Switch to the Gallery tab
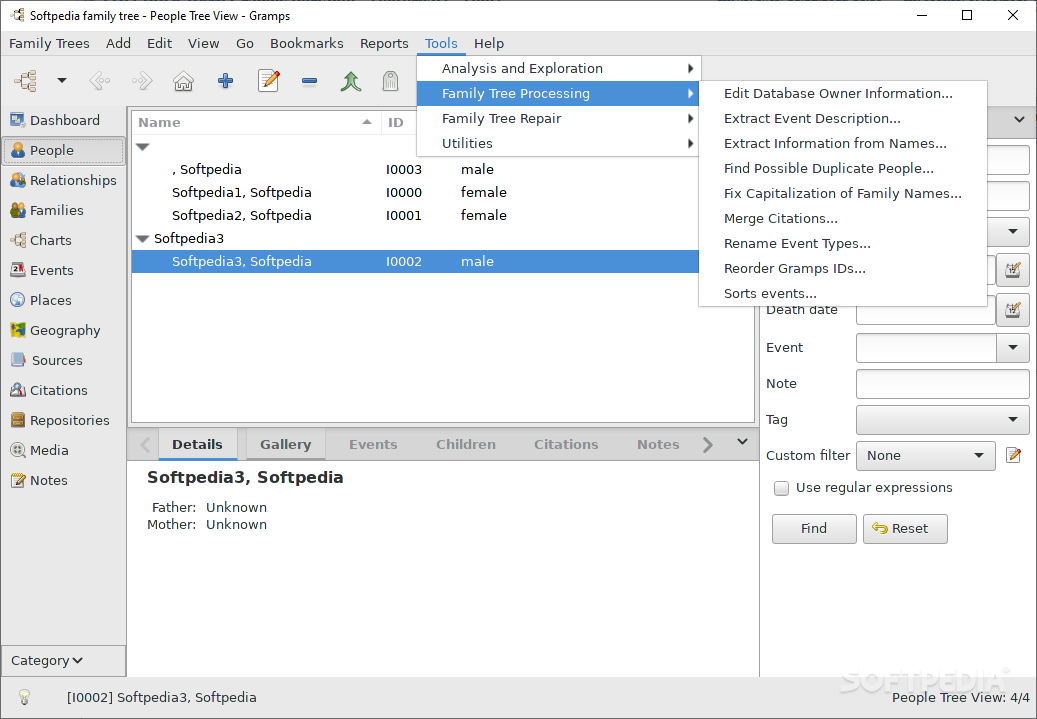 [x=285, y=444]
